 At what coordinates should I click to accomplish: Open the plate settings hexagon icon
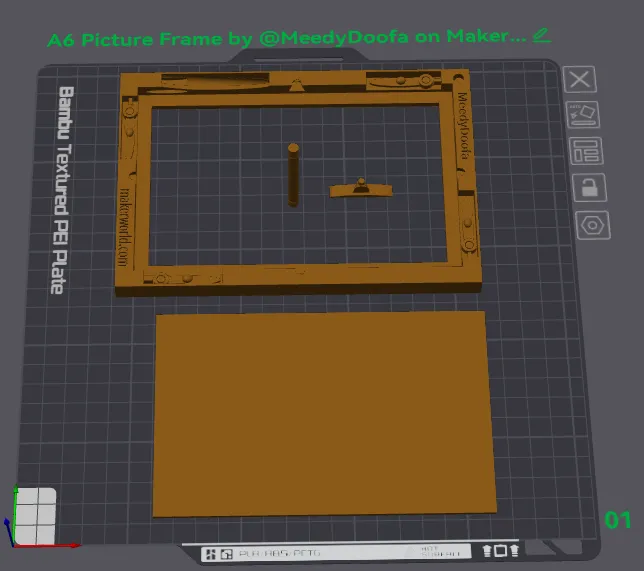[x=593, y=225]
